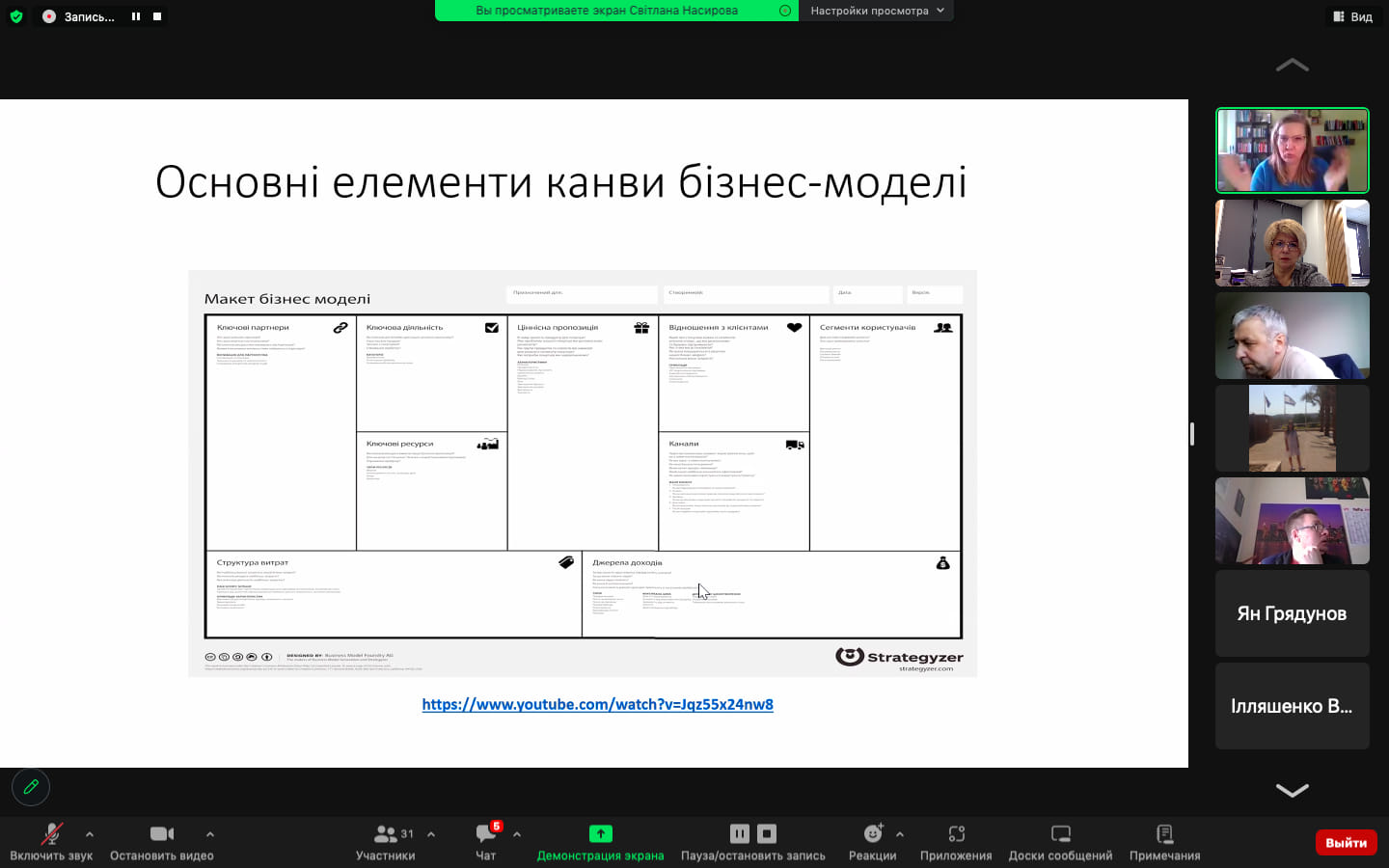This screenshot has height=868, width=1389.
Task: Open the Реакции reactions menu
Action: click(873, 841)
